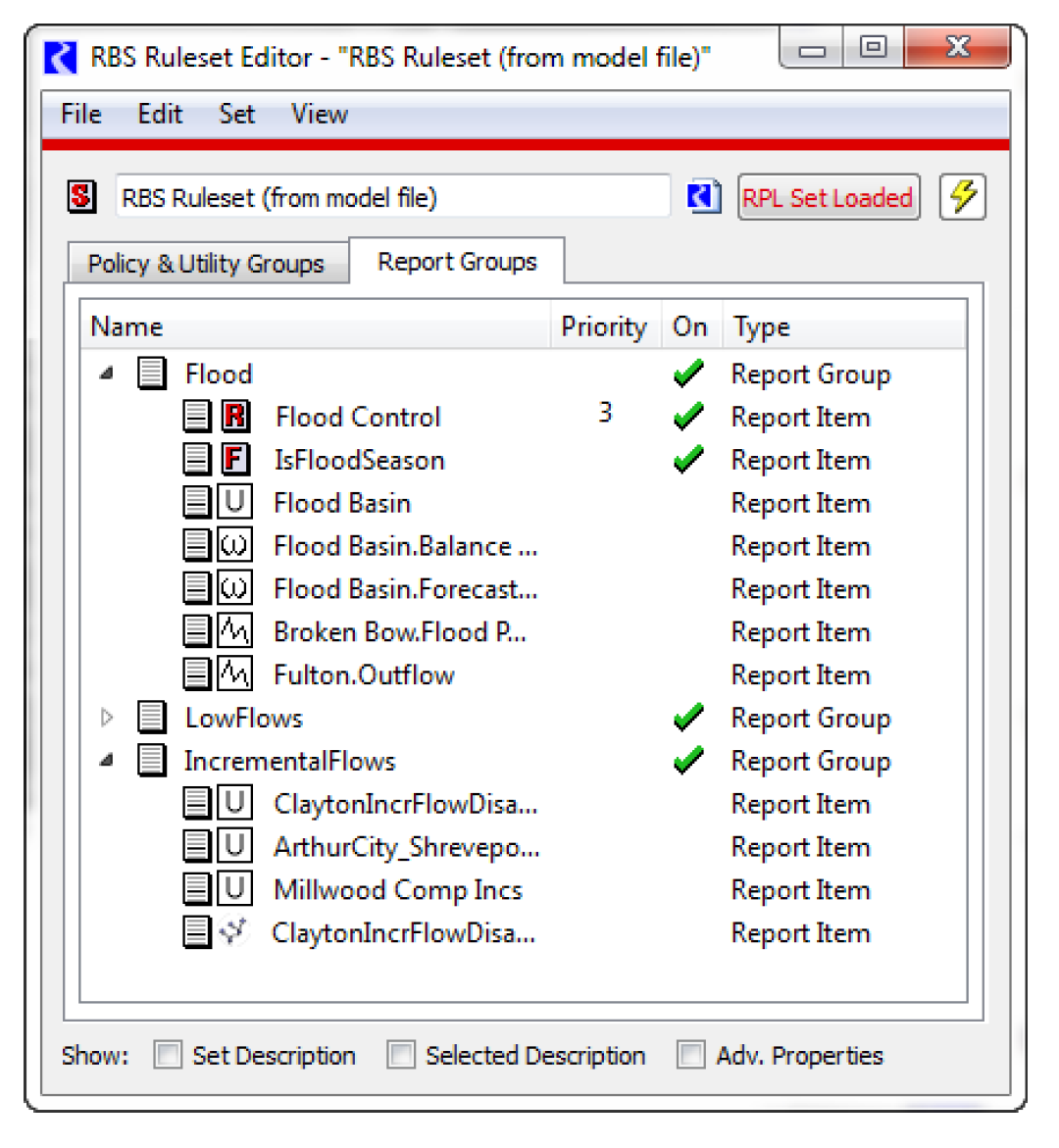Screen dimensions: 1059x1148
Task: Click the lightning bolt run icon
Action: (x=962, y=197)
